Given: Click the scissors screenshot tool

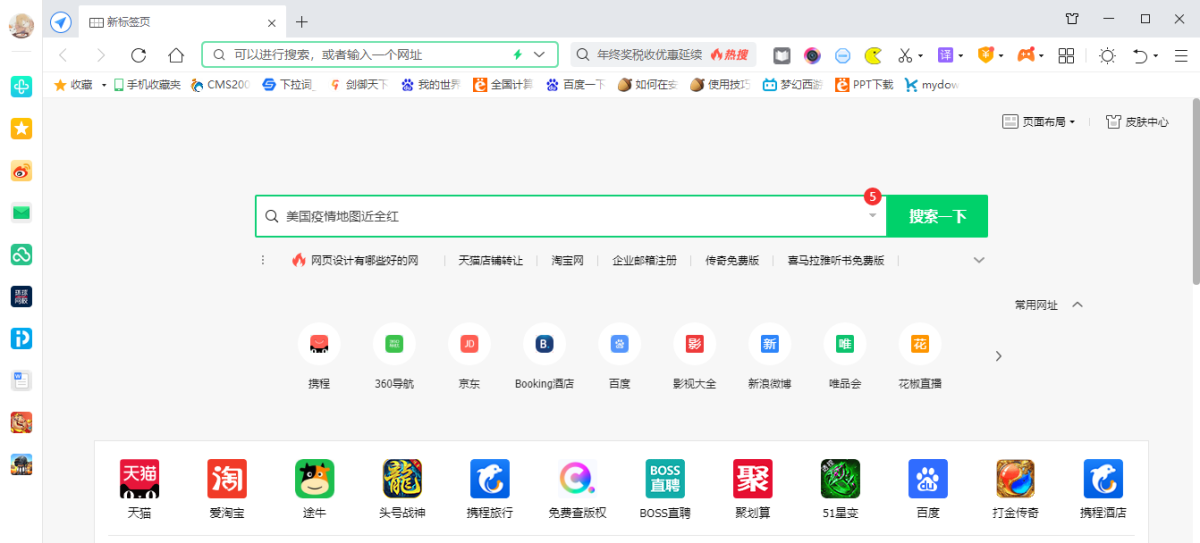Looking at the screenshot, I should point(905,55).
